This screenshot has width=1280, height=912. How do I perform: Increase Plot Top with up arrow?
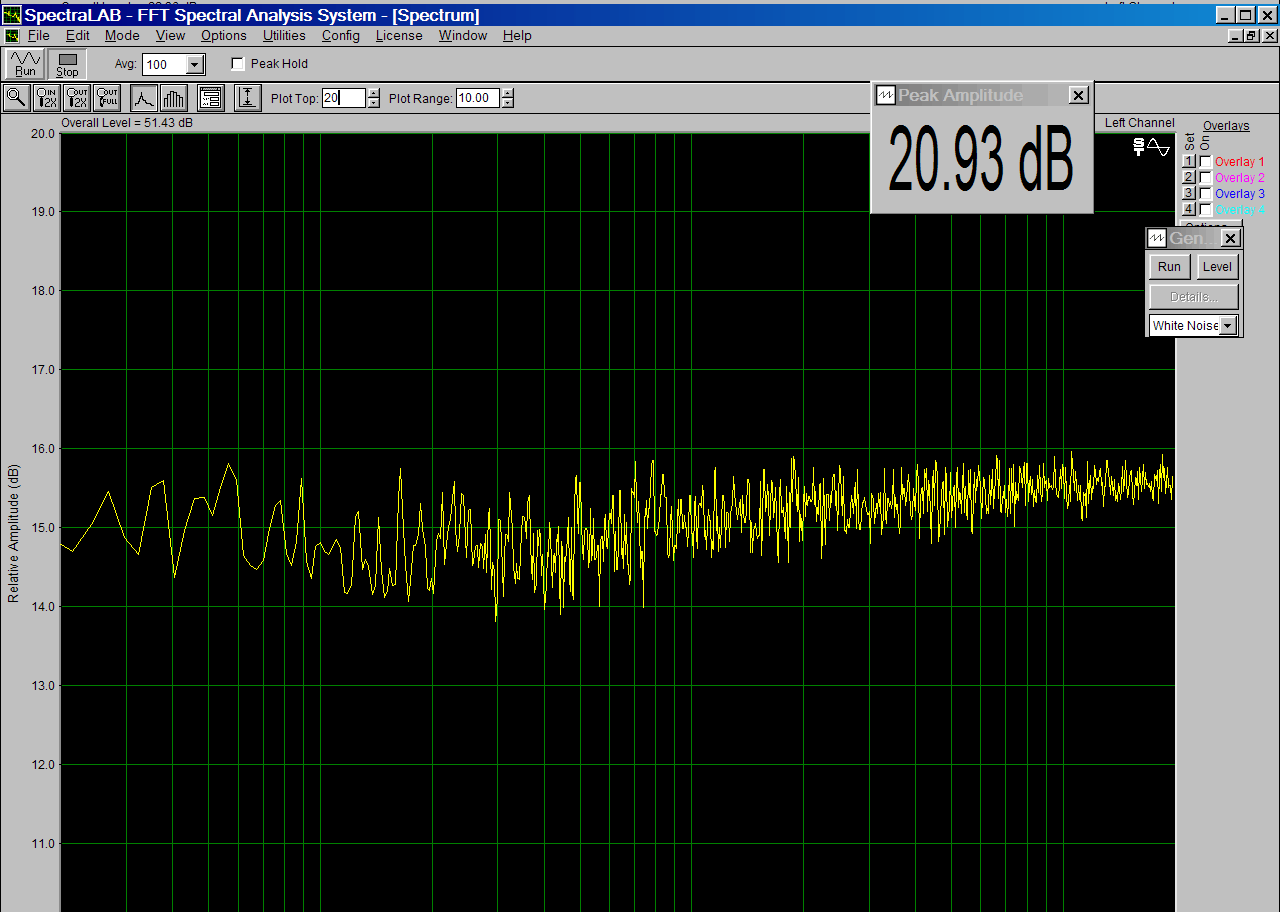(x=374, y=93)
